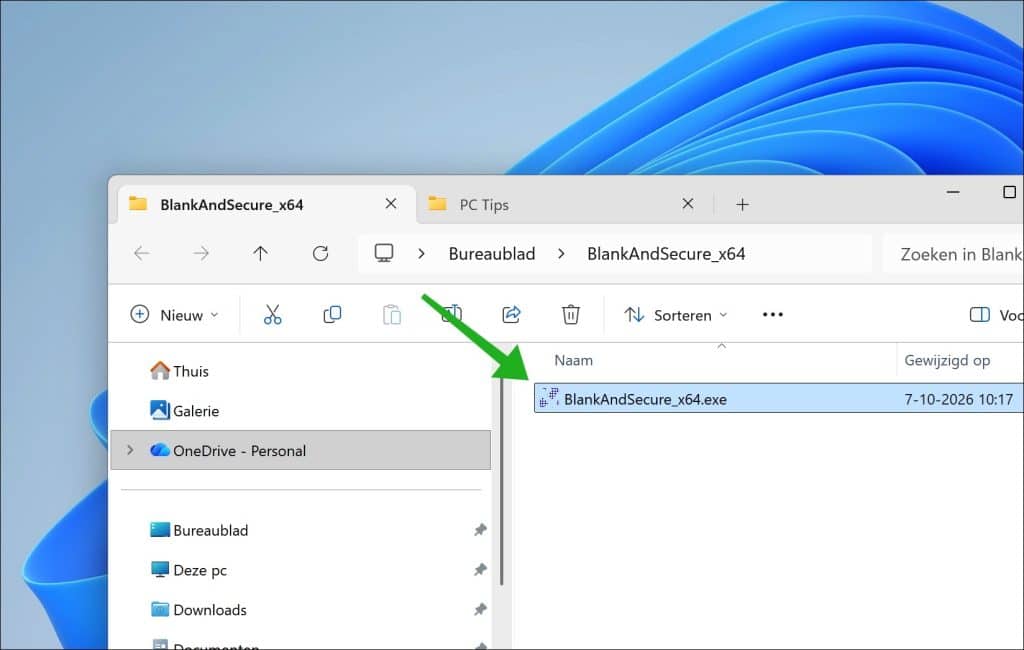Select the BlankAndSecure_x64 tab
The width and height of the screenshot is (1024, 650).
(266, 204)
